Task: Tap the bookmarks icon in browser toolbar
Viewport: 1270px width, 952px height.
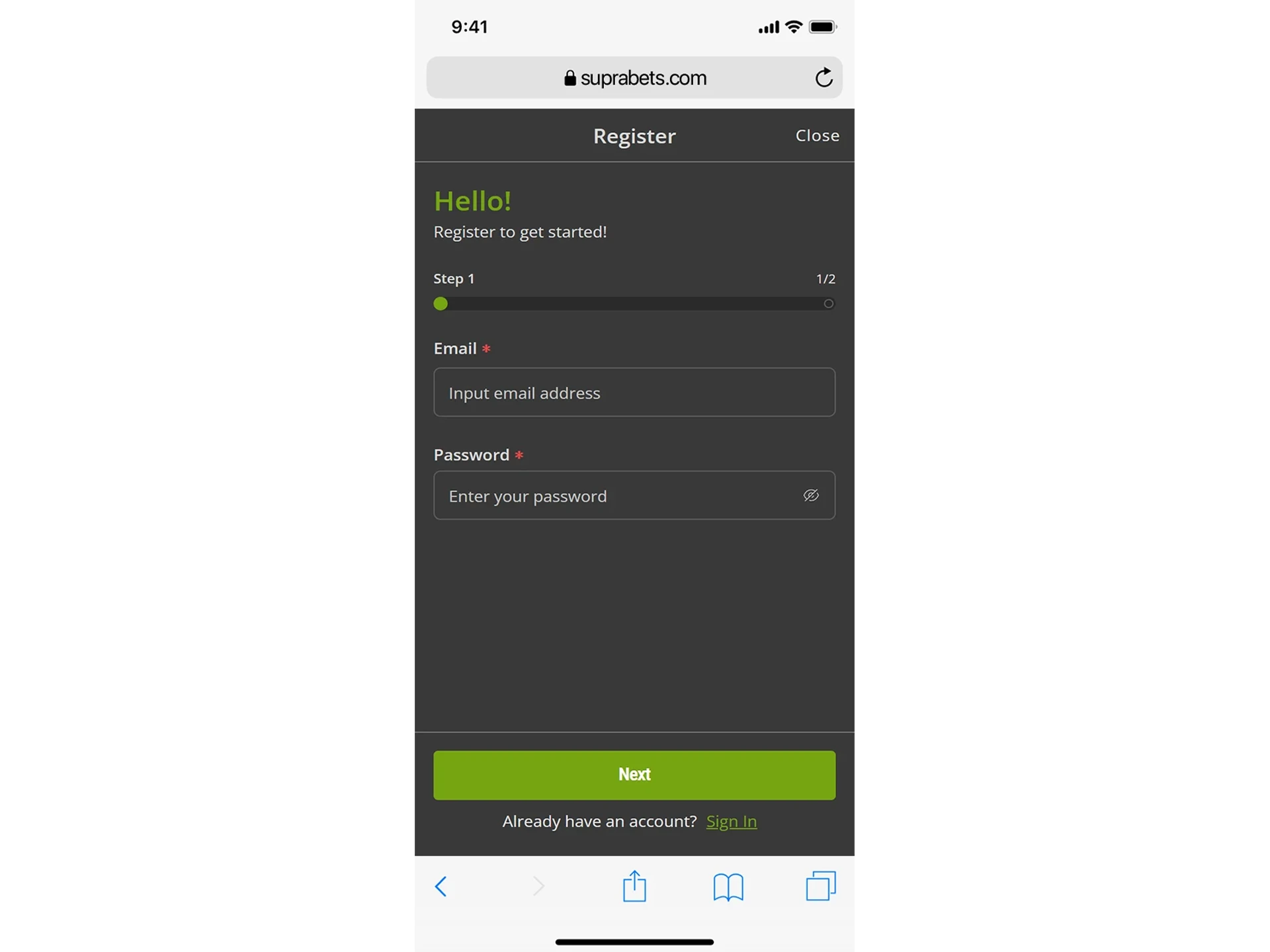Action: [727, 886]
